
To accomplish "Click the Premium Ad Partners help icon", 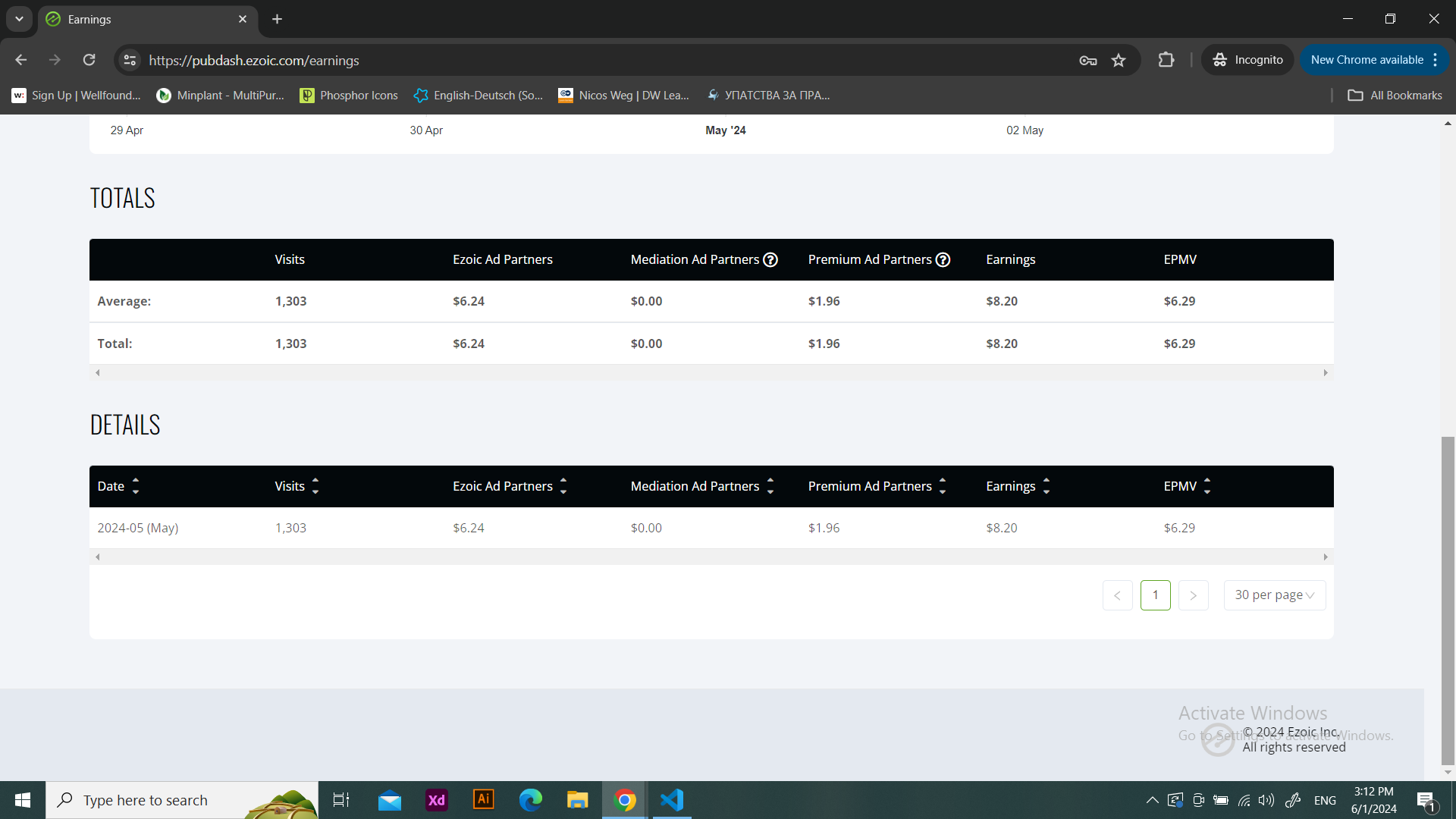I will tap(943, 260).
